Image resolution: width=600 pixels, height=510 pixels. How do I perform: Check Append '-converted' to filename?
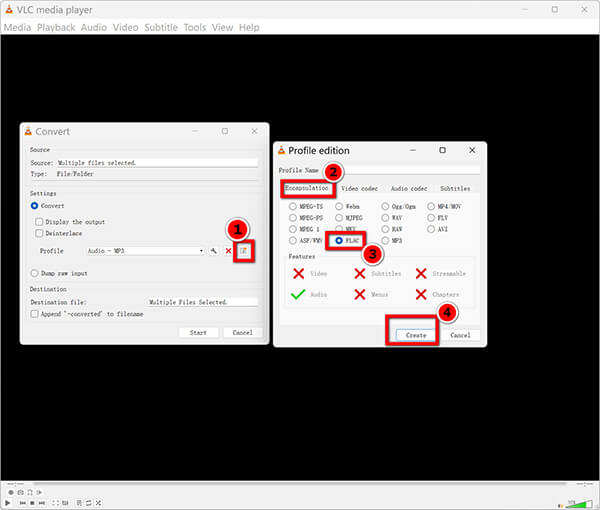[x=34, y=314]
